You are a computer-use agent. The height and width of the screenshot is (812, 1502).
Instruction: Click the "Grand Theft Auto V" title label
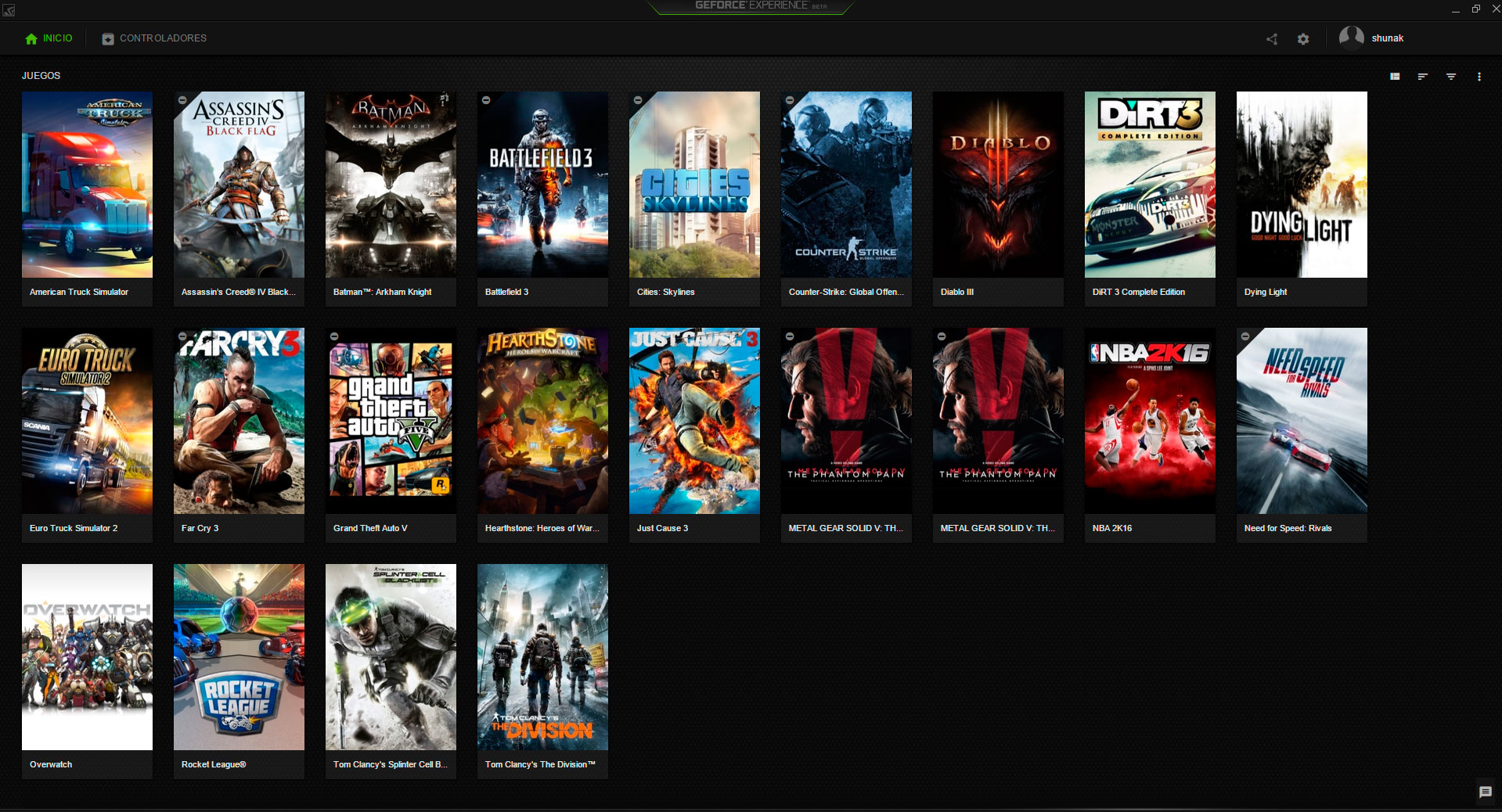370,528
